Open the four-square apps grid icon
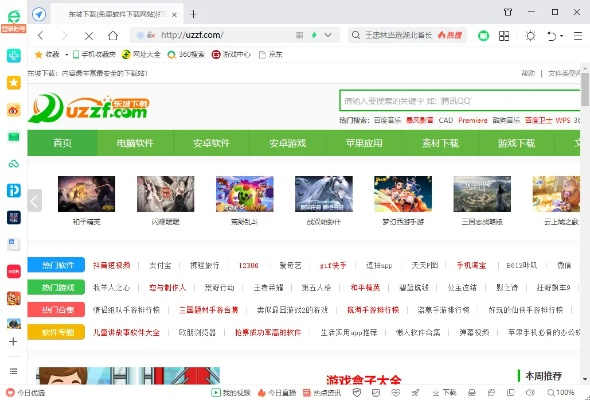Image resolution: width=590 pixels, height=400 pixels. click(504, 36)
